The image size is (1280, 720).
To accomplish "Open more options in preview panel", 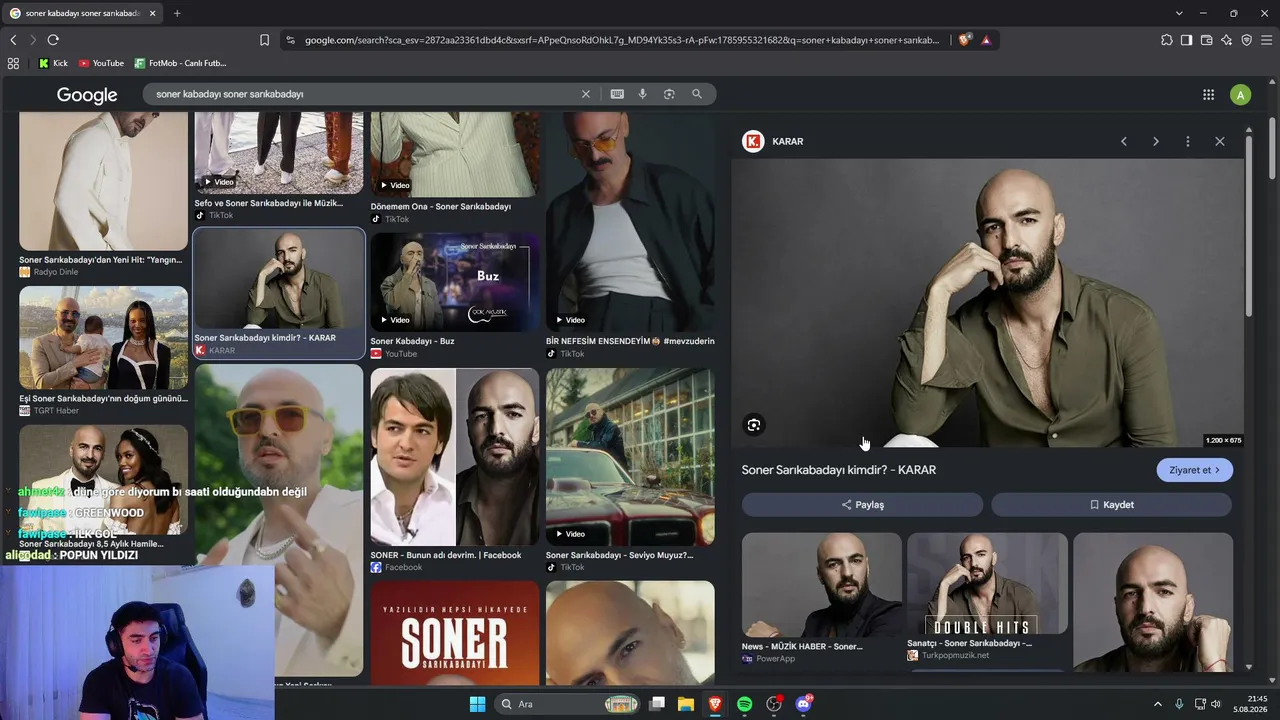I will [1188, 141].
